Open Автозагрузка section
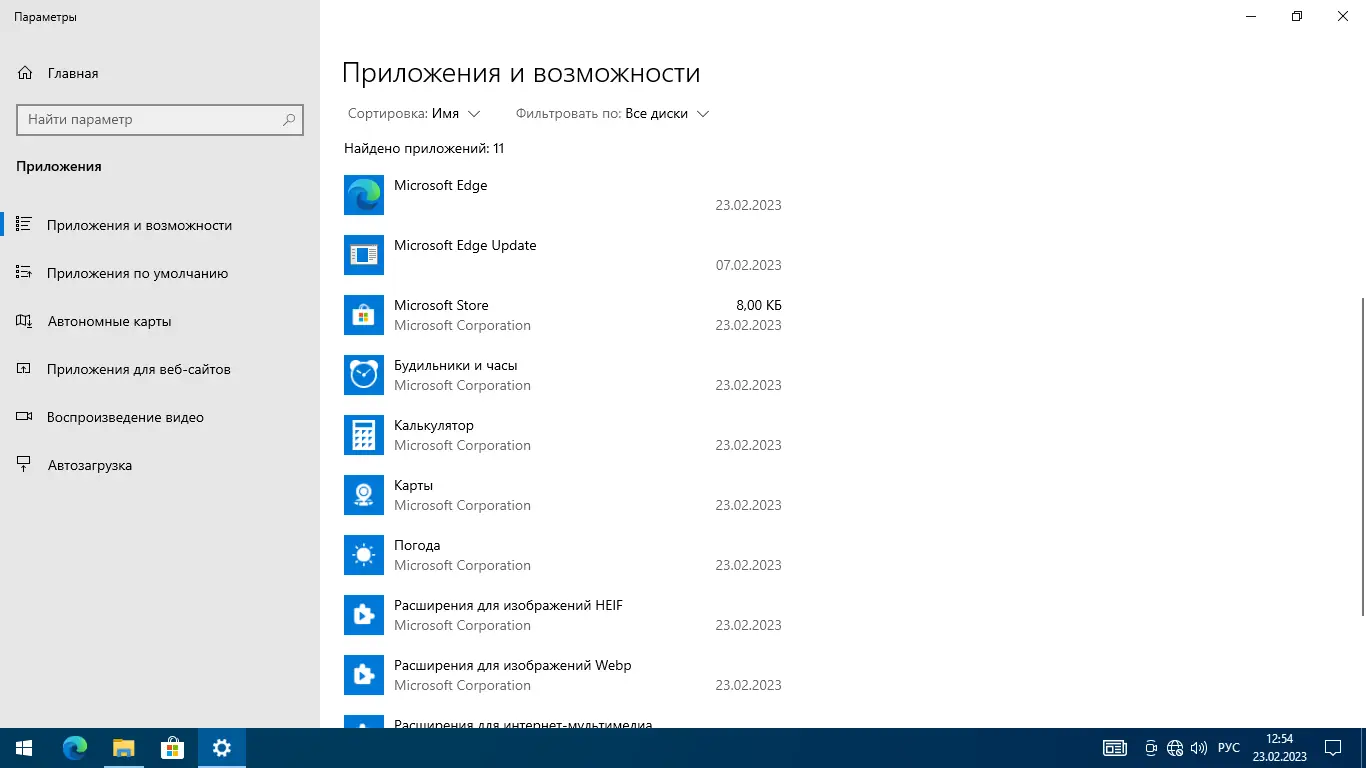The image size is (1366, 768). click(x=160, y=465)
